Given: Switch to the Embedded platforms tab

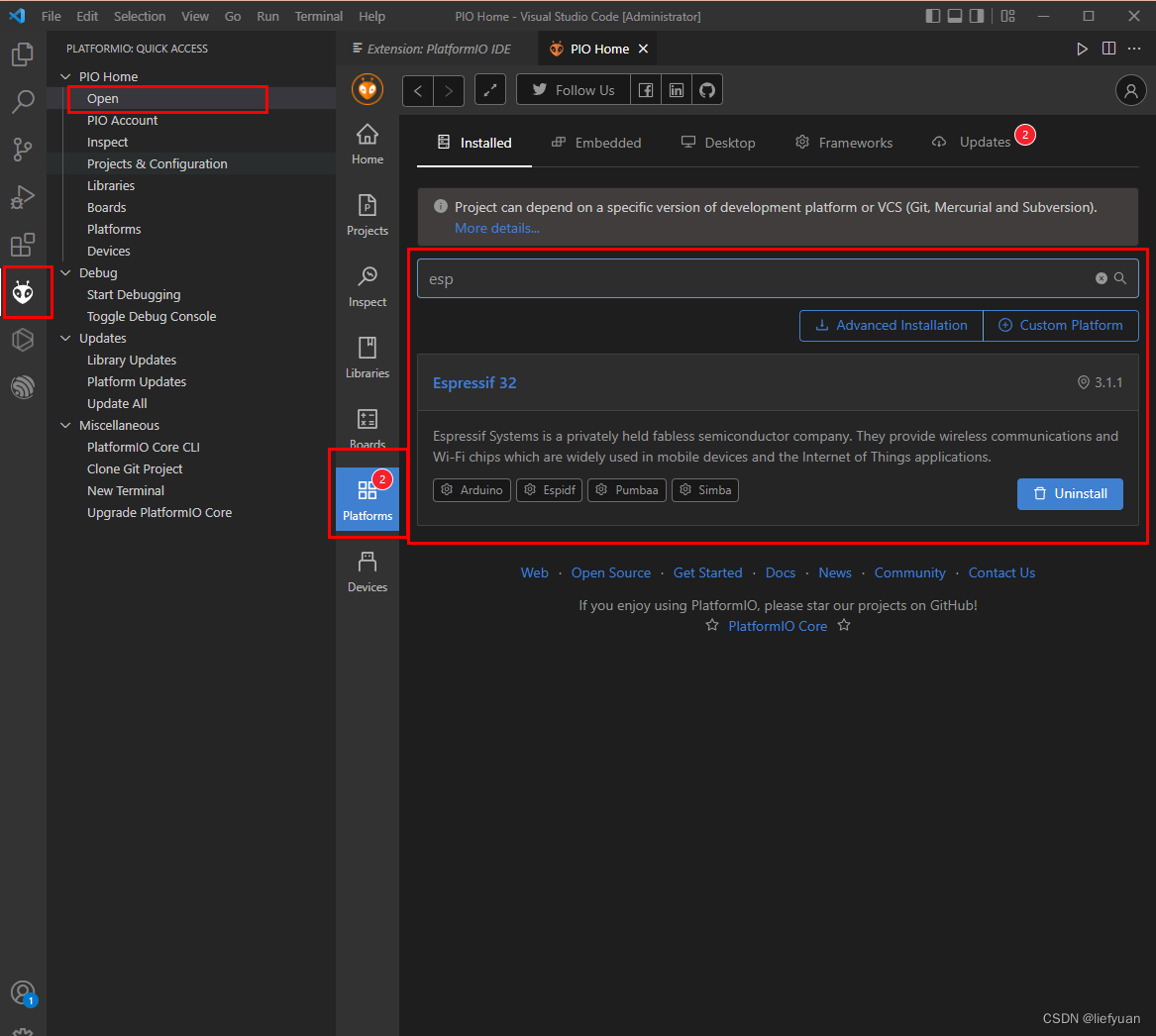Looking at the screenshot, I should pos(596,143).
